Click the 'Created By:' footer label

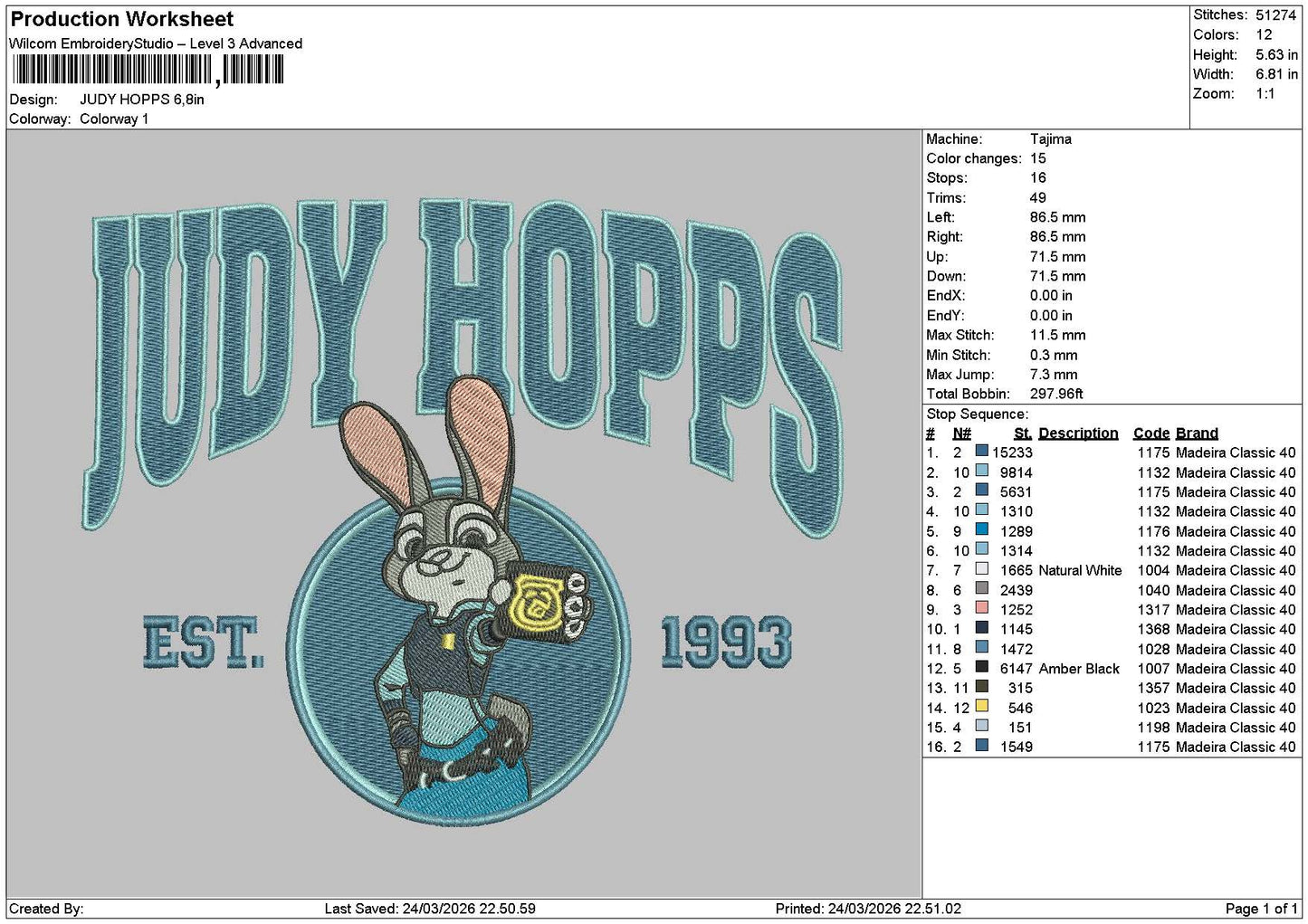tap(46, 909)
